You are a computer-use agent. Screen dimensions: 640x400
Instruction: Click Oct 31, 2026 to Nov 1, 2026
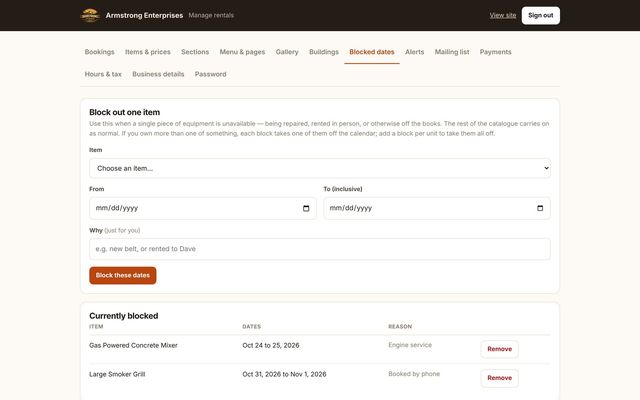pyautogui.click(x=284, y=374)
